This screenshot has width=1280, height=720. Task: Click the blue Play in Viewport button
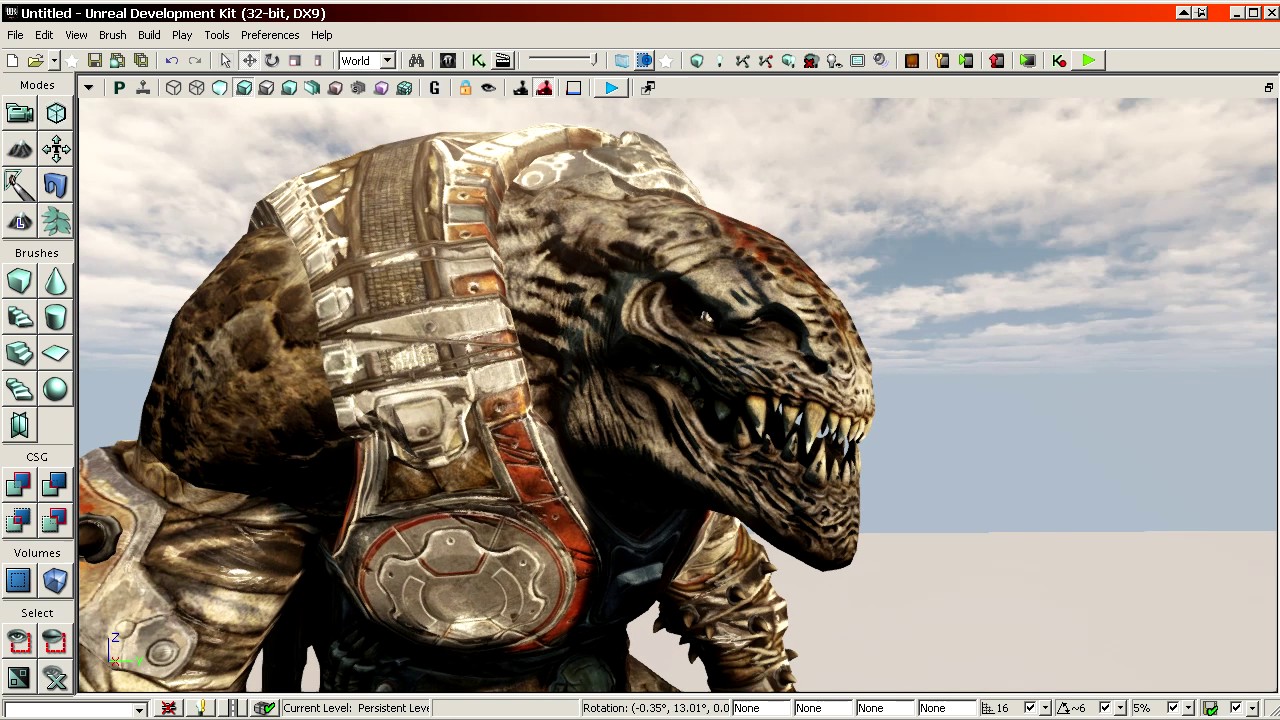click(x=611, y=88)
